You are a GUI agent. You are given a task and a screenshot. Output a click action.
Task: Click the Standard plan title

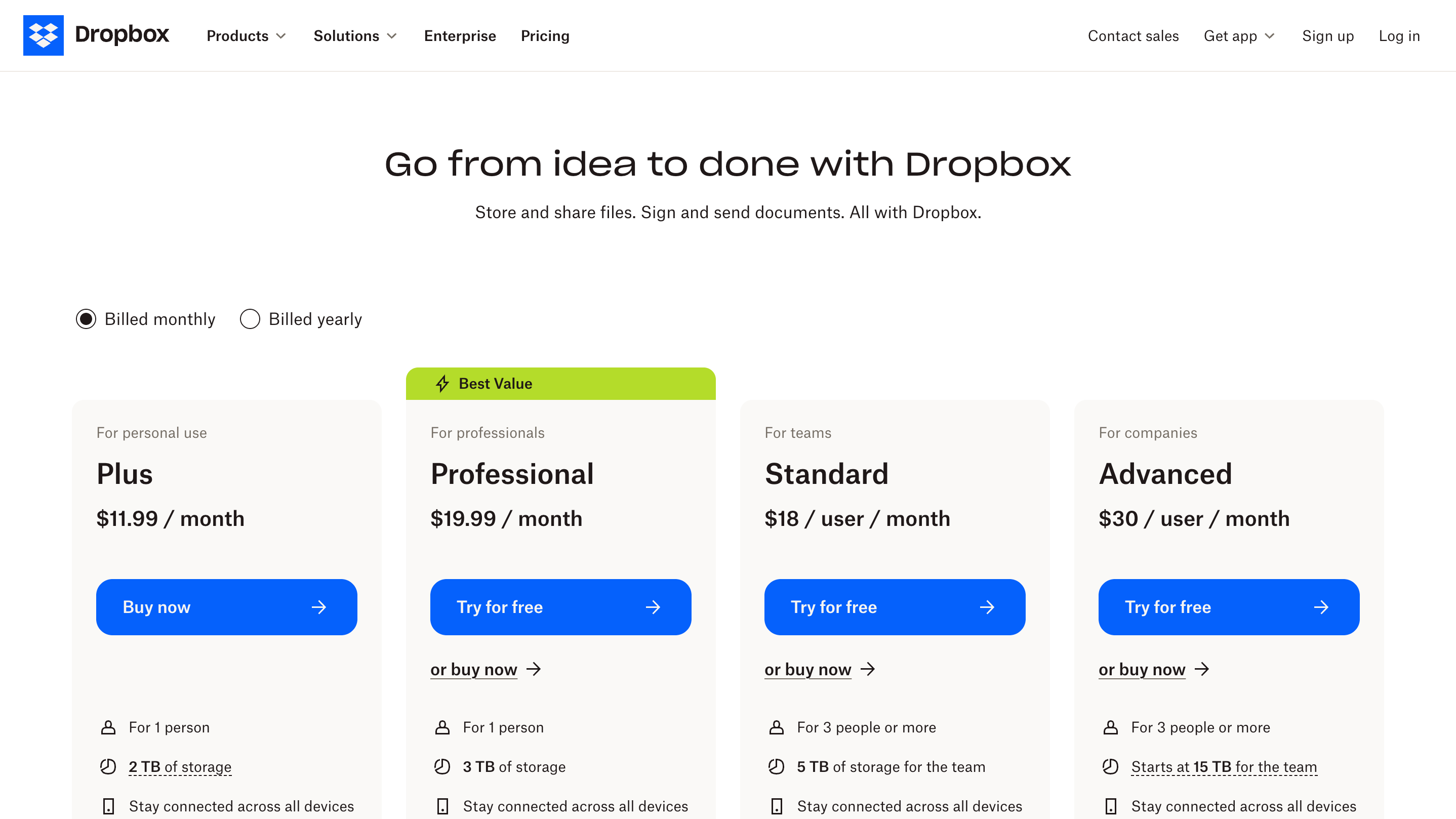[826, 474]
